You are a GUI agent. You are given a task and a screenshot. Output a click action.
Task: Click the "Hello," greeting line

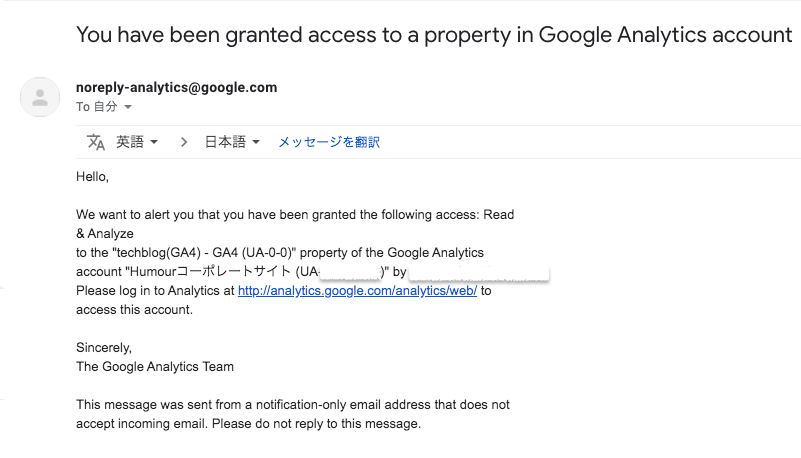click(92, 176)
